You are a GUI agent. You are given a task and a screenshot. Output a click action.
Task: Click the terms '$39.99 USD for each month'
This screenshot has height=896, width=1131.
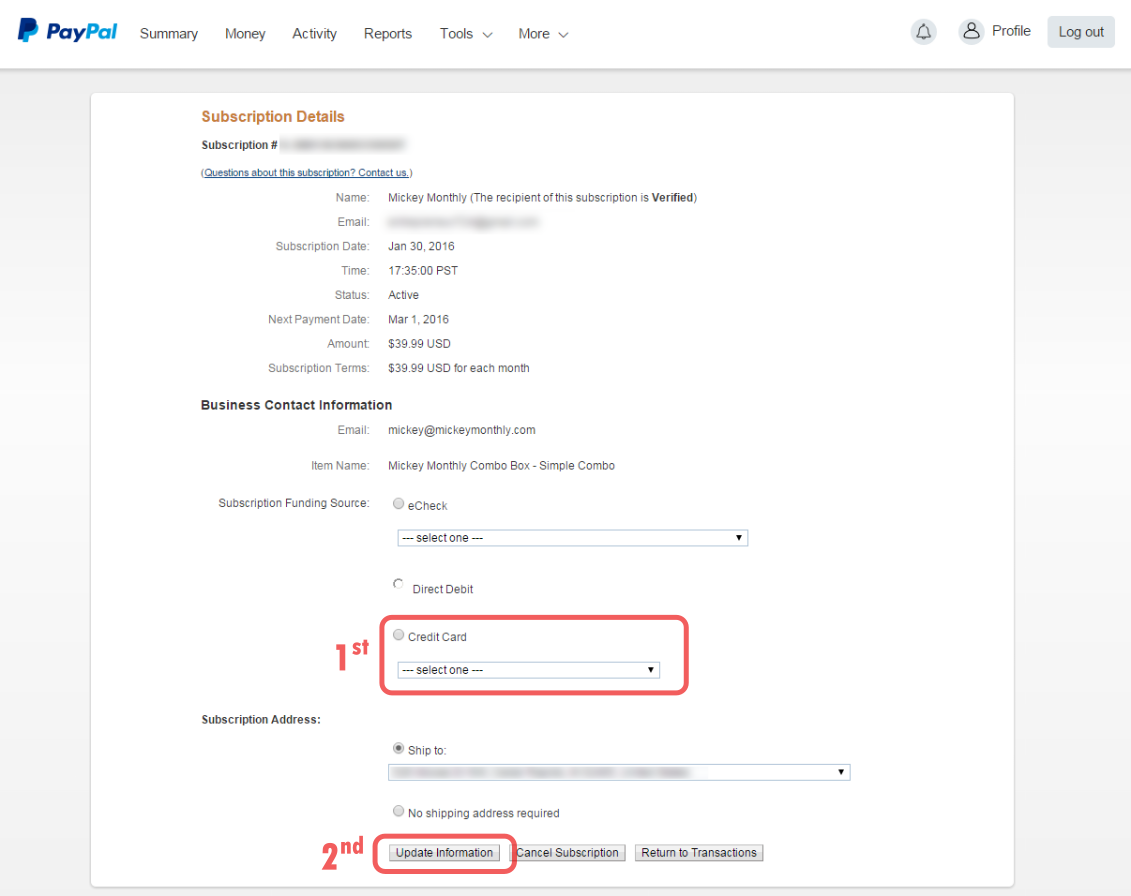459,369
